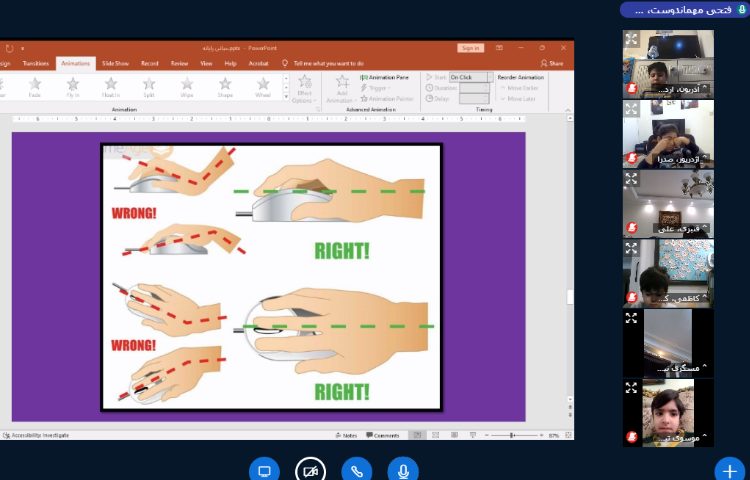750x480 pixels.
Task: Adjust the zoom slider in status bar
Action: [513, 436]
